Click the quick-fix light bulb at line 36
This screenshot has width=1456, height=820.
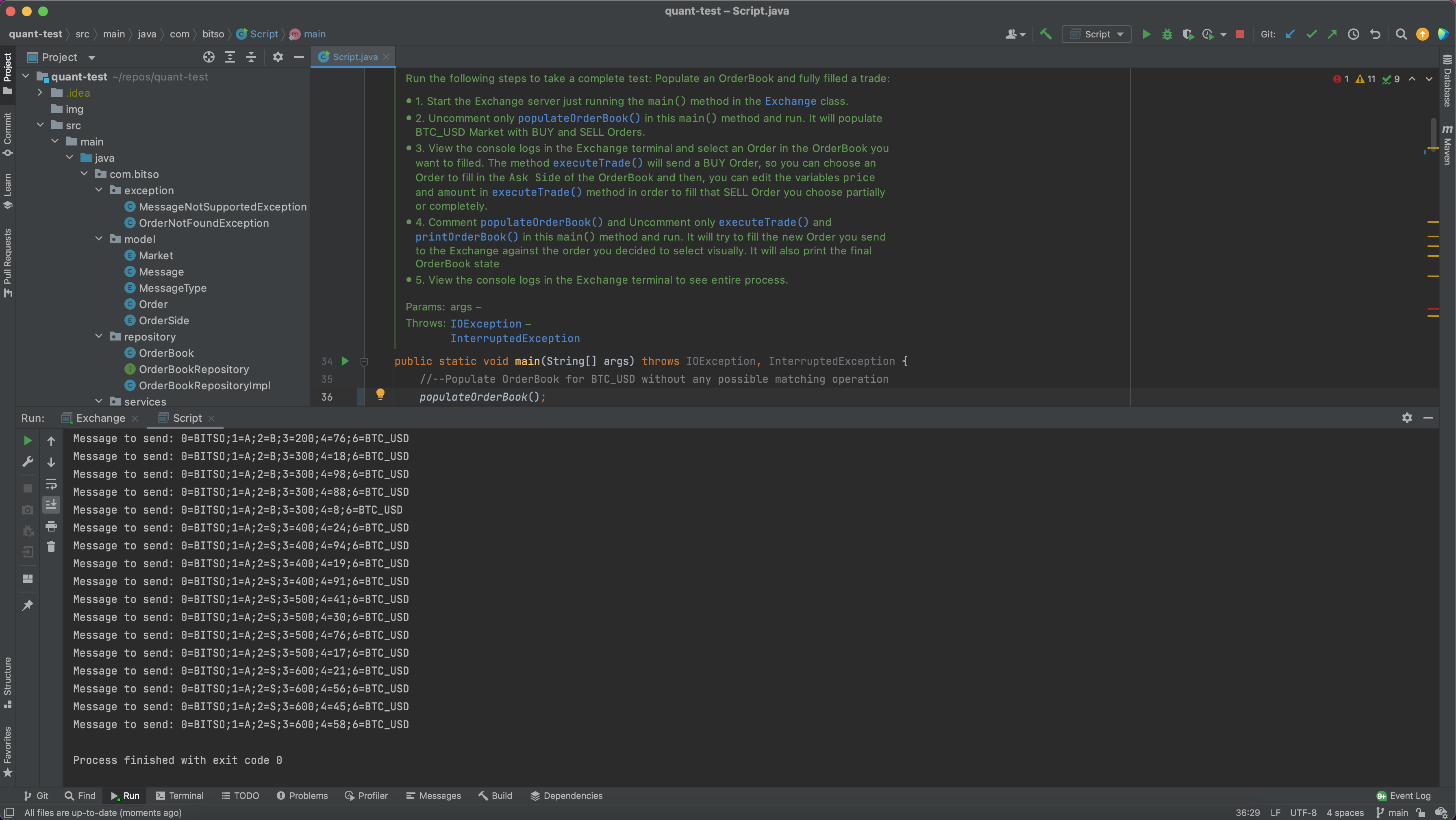point(380,394)
